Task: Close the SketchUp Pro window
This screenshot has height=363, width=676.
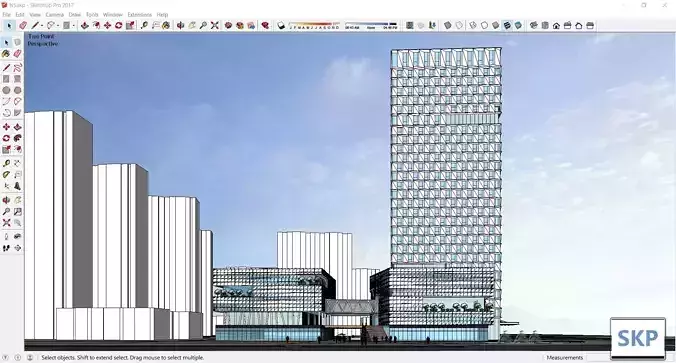Action: tap(664, 5)
